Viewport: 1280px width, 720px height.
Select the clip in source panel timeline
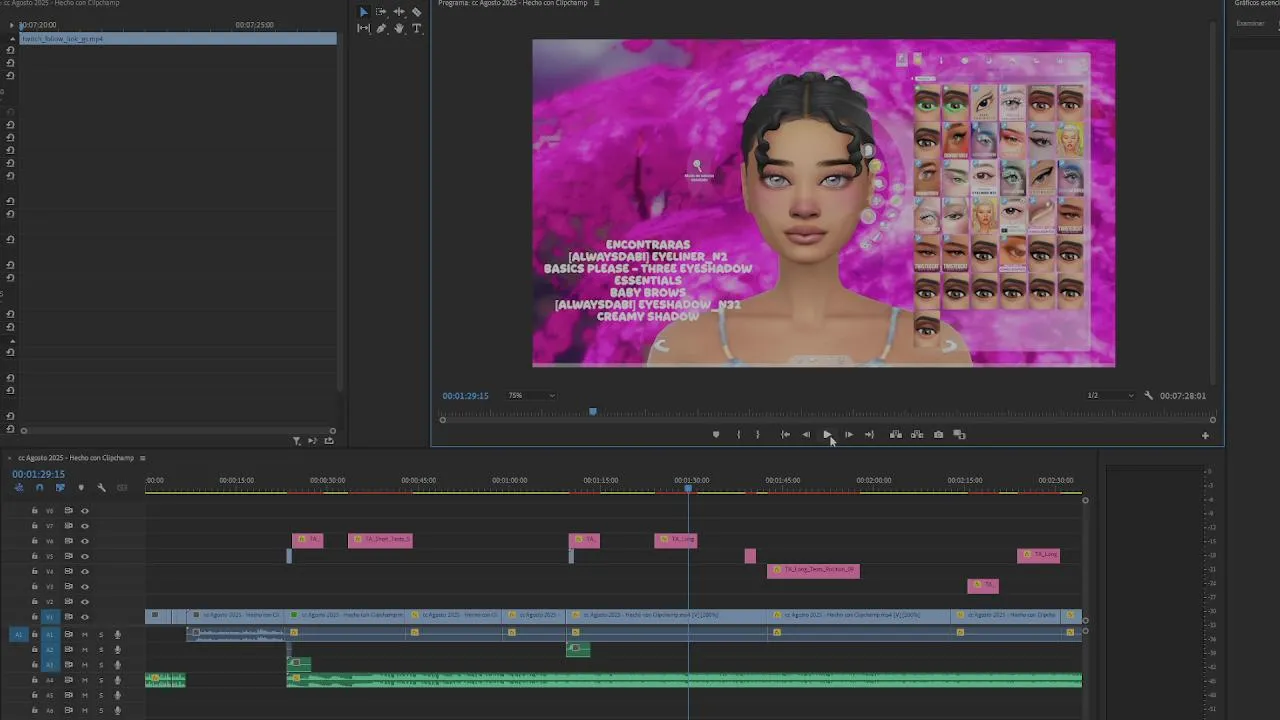tap(178, 39)
